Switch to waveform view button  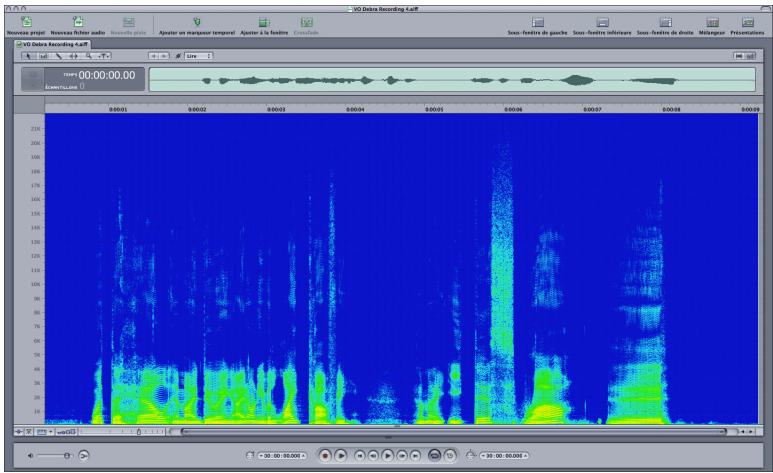(x=739, y=56)
